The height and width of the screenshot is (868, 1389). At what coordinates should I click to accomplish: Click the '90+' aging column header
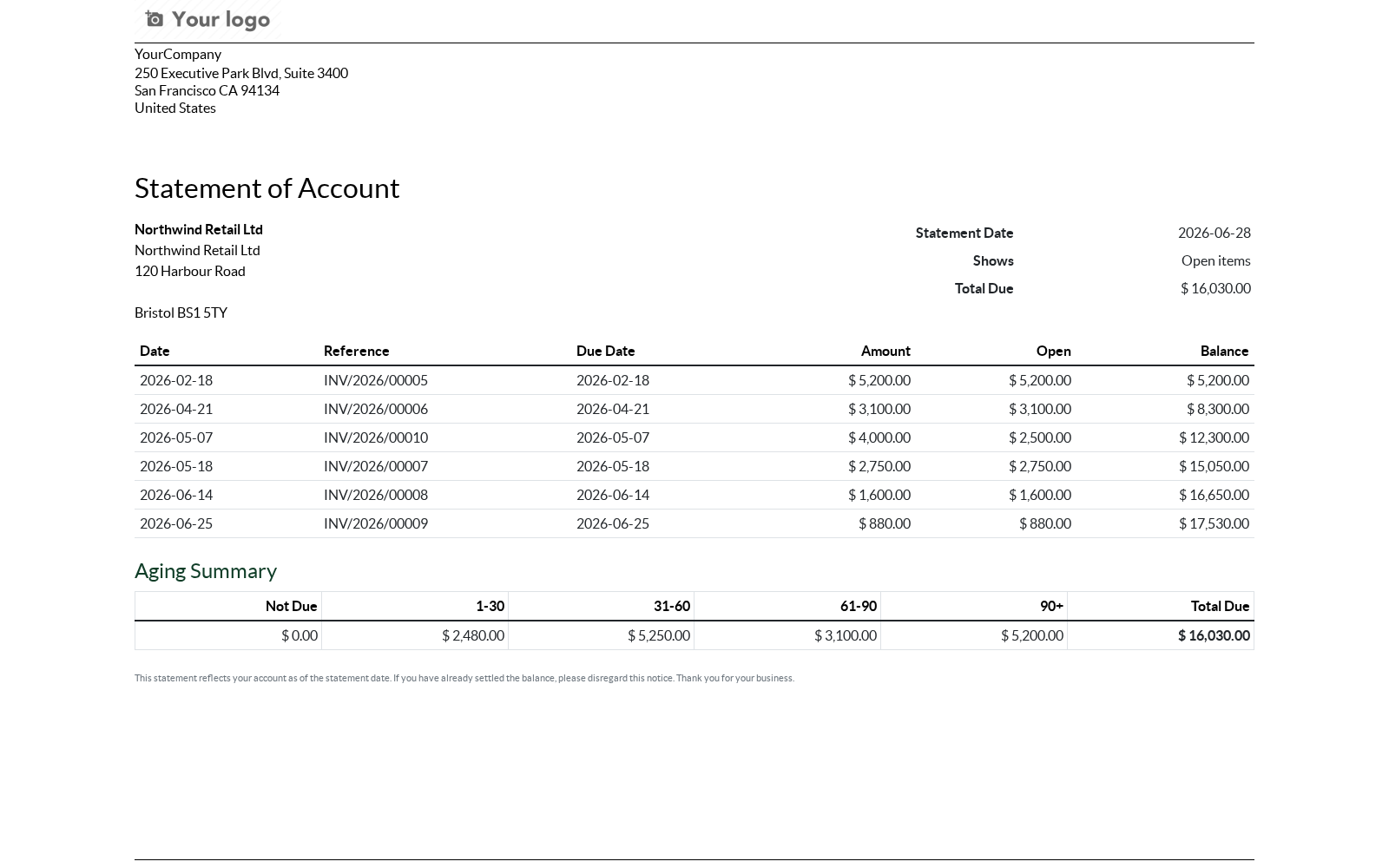1051,606
